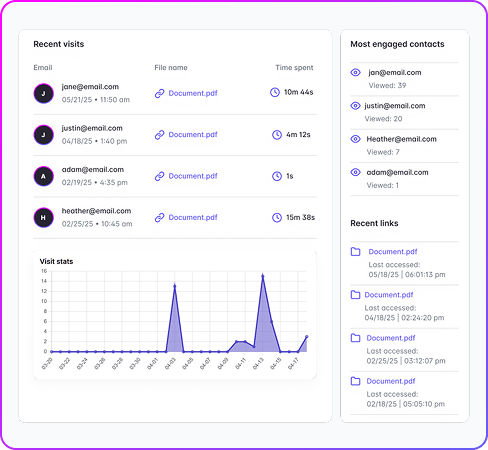Click the File name column header
The width and height of the screenshot is (488, 450).
tap(171, 68)
